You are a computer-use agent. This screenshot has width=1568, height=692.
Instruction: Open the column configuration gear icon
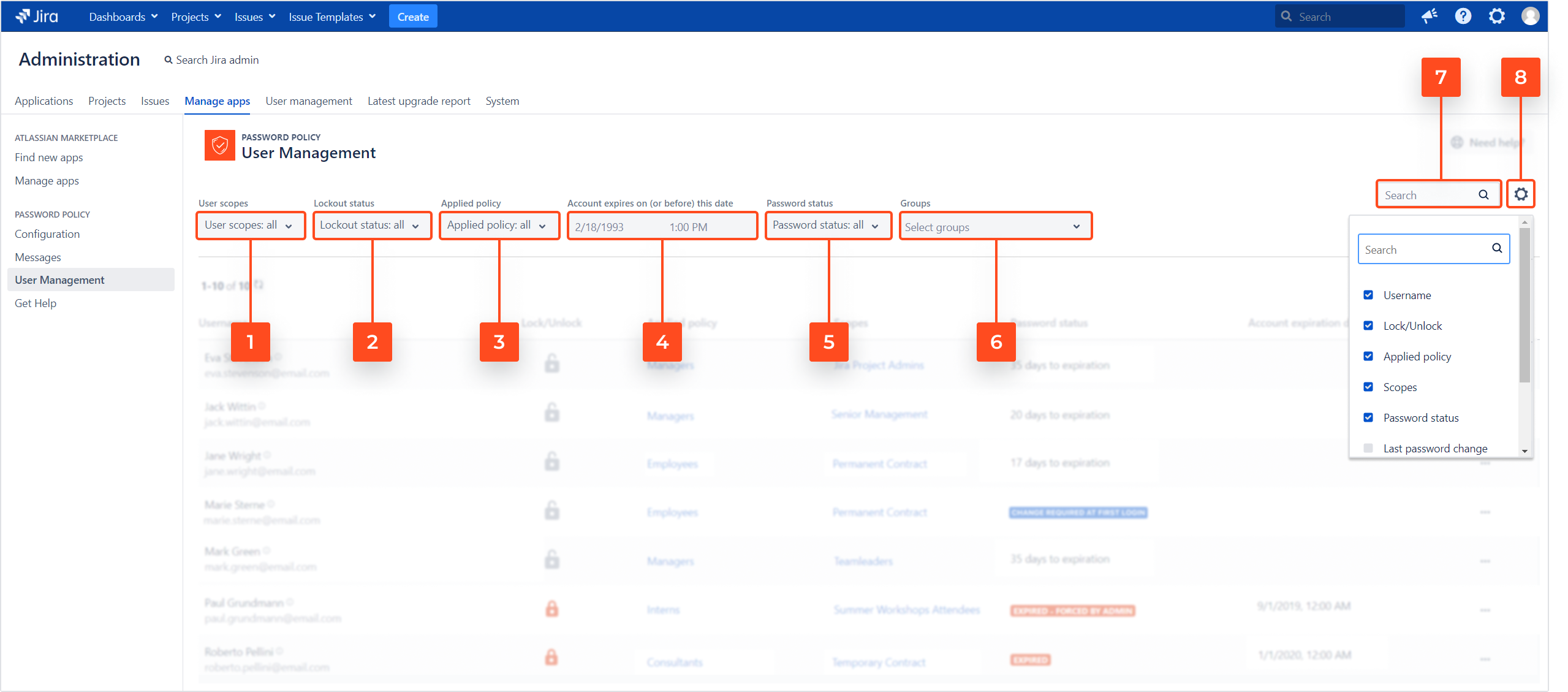[1521, 194]
